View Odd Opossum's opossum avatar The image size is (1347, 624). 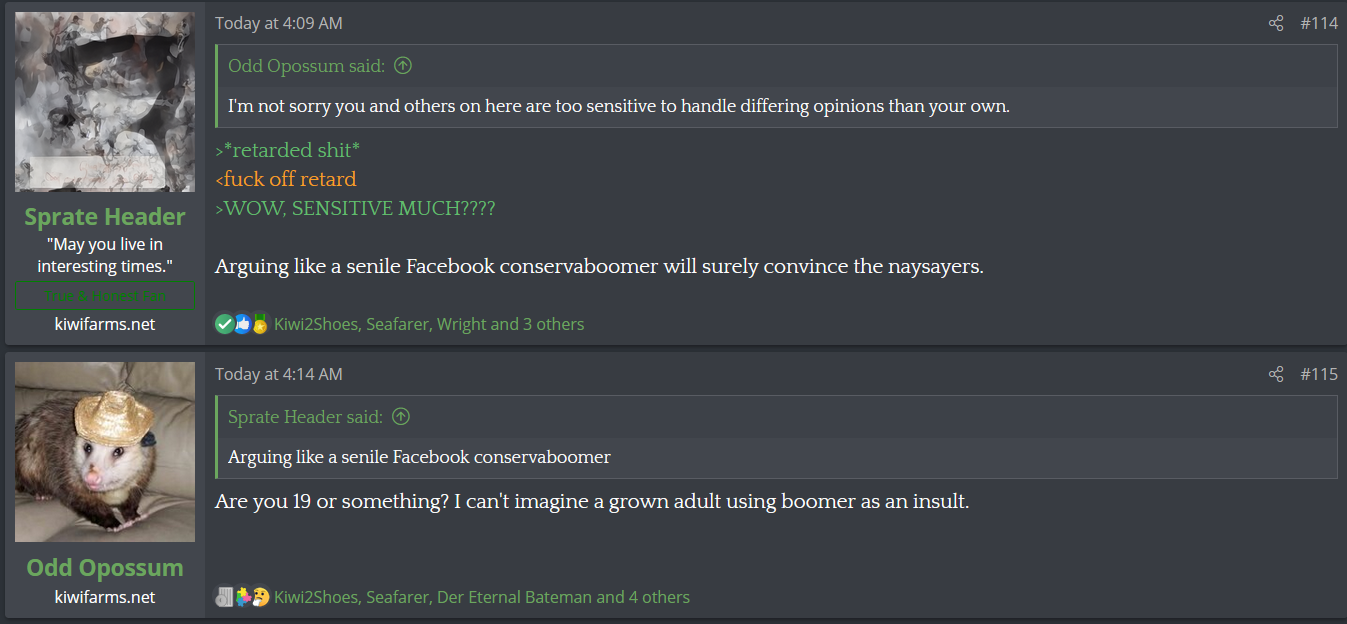click(105, 452)
